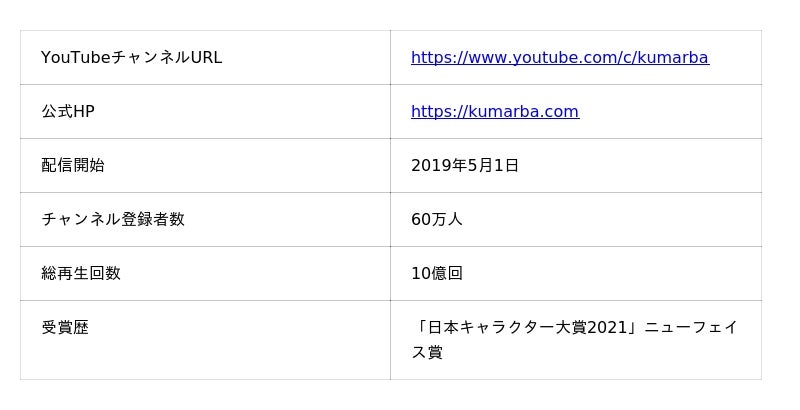800x410 pixels.
Task: Click the 60万人 subscriber count
Action: pyautogui.click(x=437, y=219)
